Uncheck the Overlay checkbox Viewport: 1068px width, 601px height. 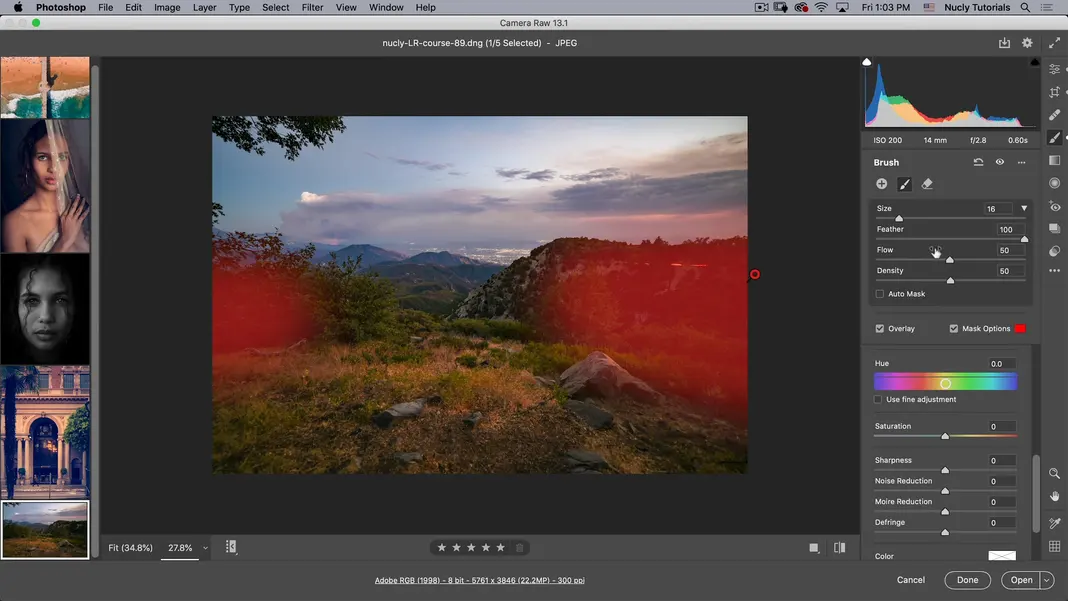879,328
